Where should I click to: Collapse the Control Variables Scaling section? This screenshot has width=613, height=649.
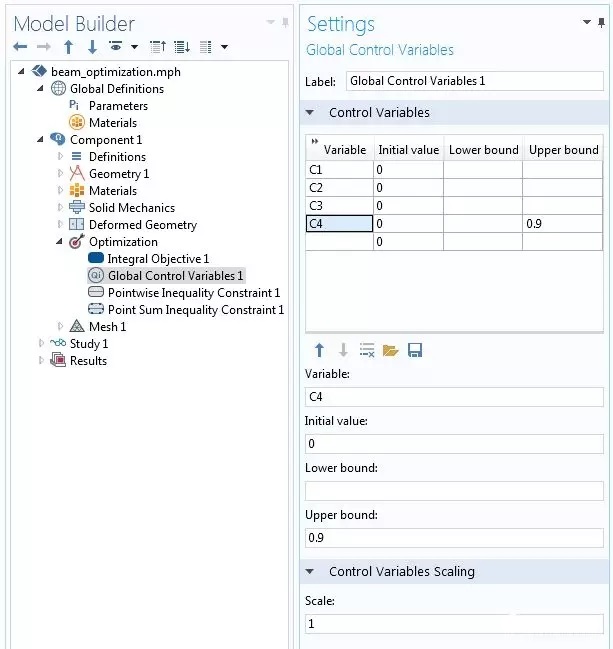[x=310, y=572]
